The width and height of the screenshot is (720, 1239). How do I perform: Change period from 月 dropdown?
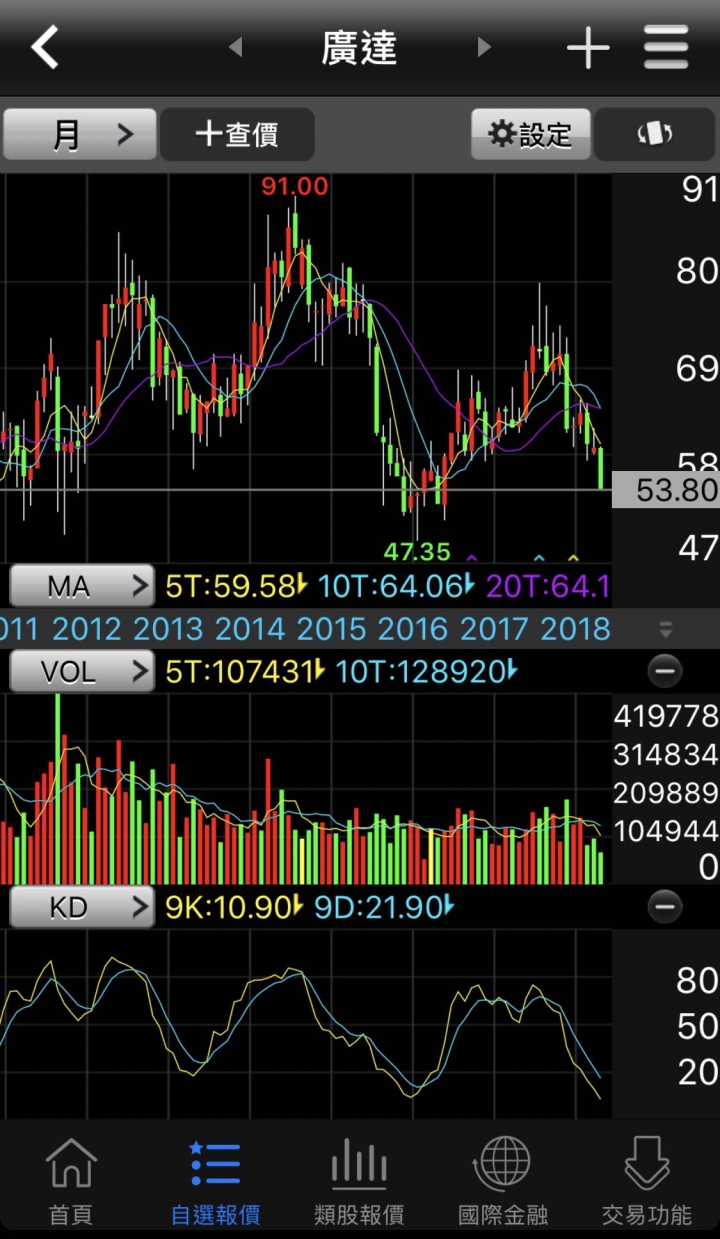click(80, 134)
